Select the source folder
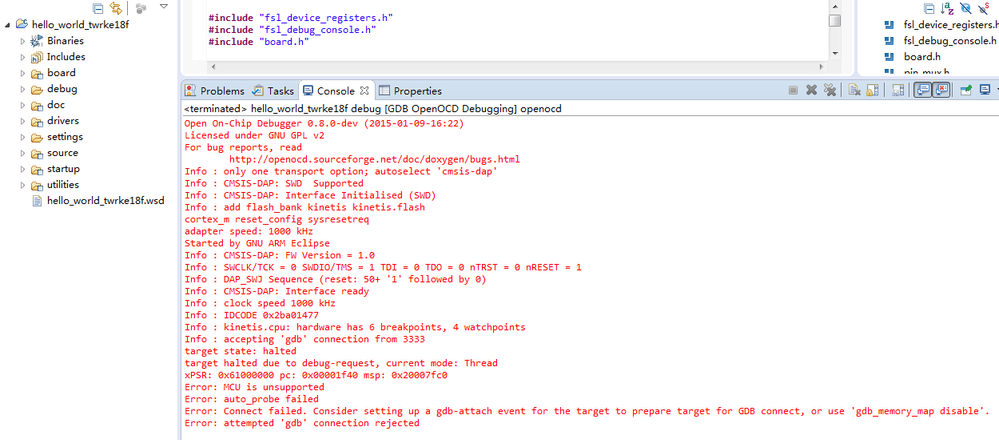 62,153
